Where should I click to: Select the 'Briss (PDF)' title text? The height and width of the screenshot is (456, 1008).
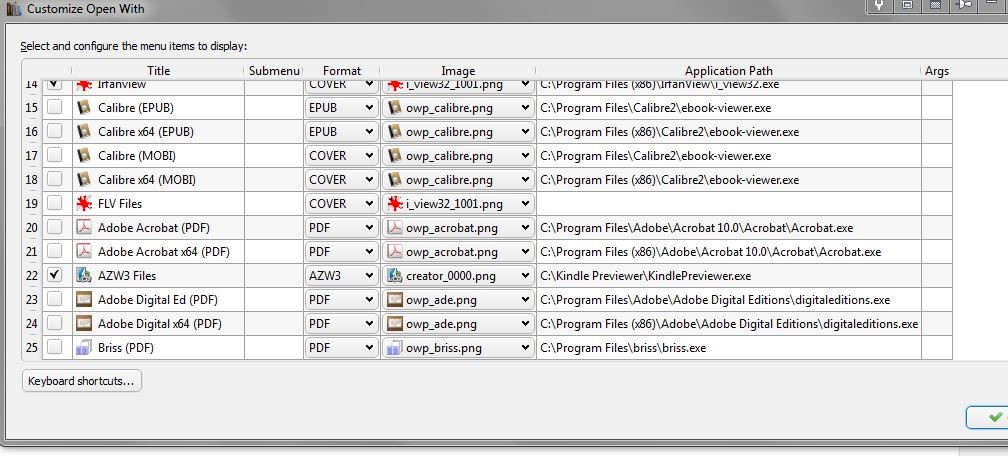click(126, 348)
